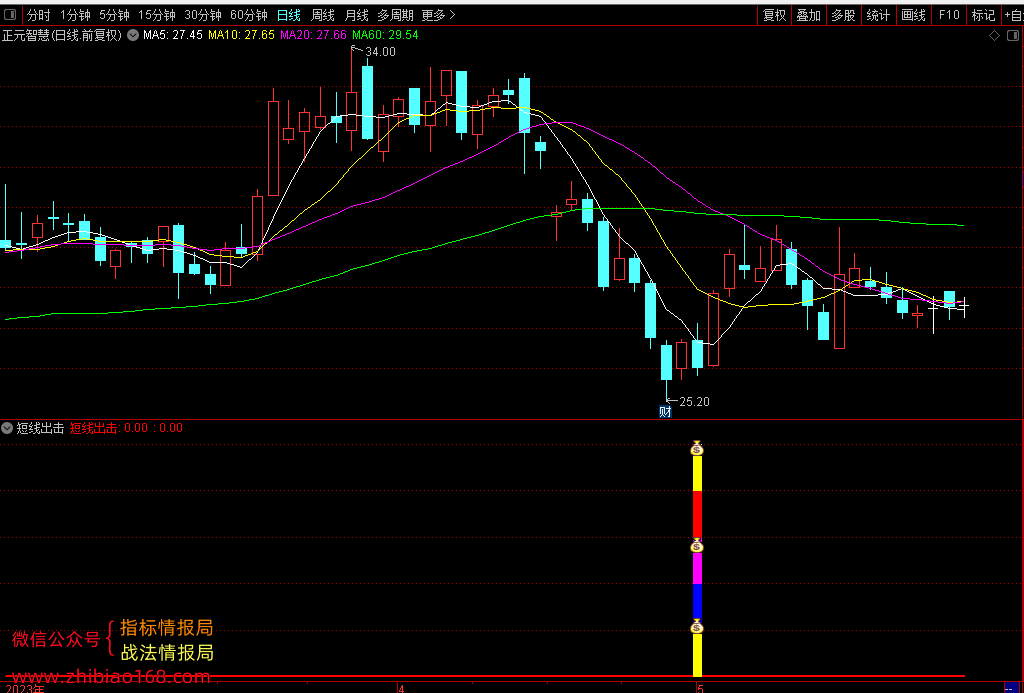This screenshot has width=1024, height=693.
Task: Click the month 4 timeline marker
Action: coord(401,688)
